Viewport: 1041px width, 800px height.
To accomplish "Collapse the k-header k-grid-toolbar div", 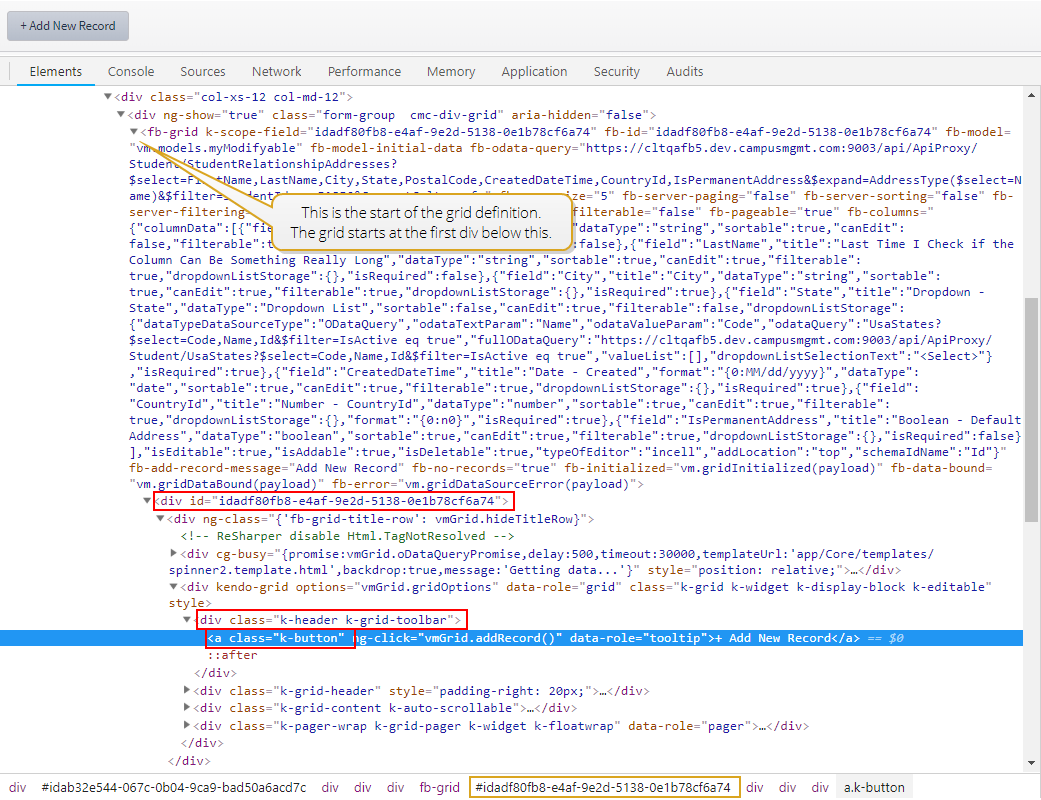I will pyautogui.click(x=187, y=619).
